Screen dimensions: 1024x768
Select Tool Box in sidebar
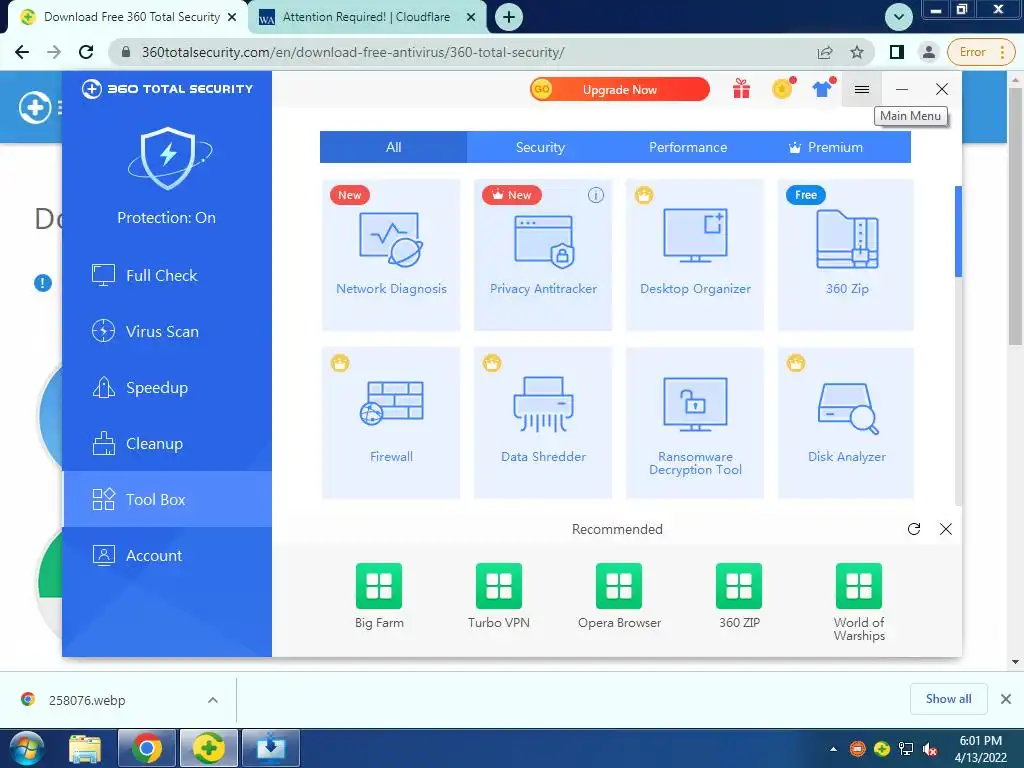click(x=167, y=499)
